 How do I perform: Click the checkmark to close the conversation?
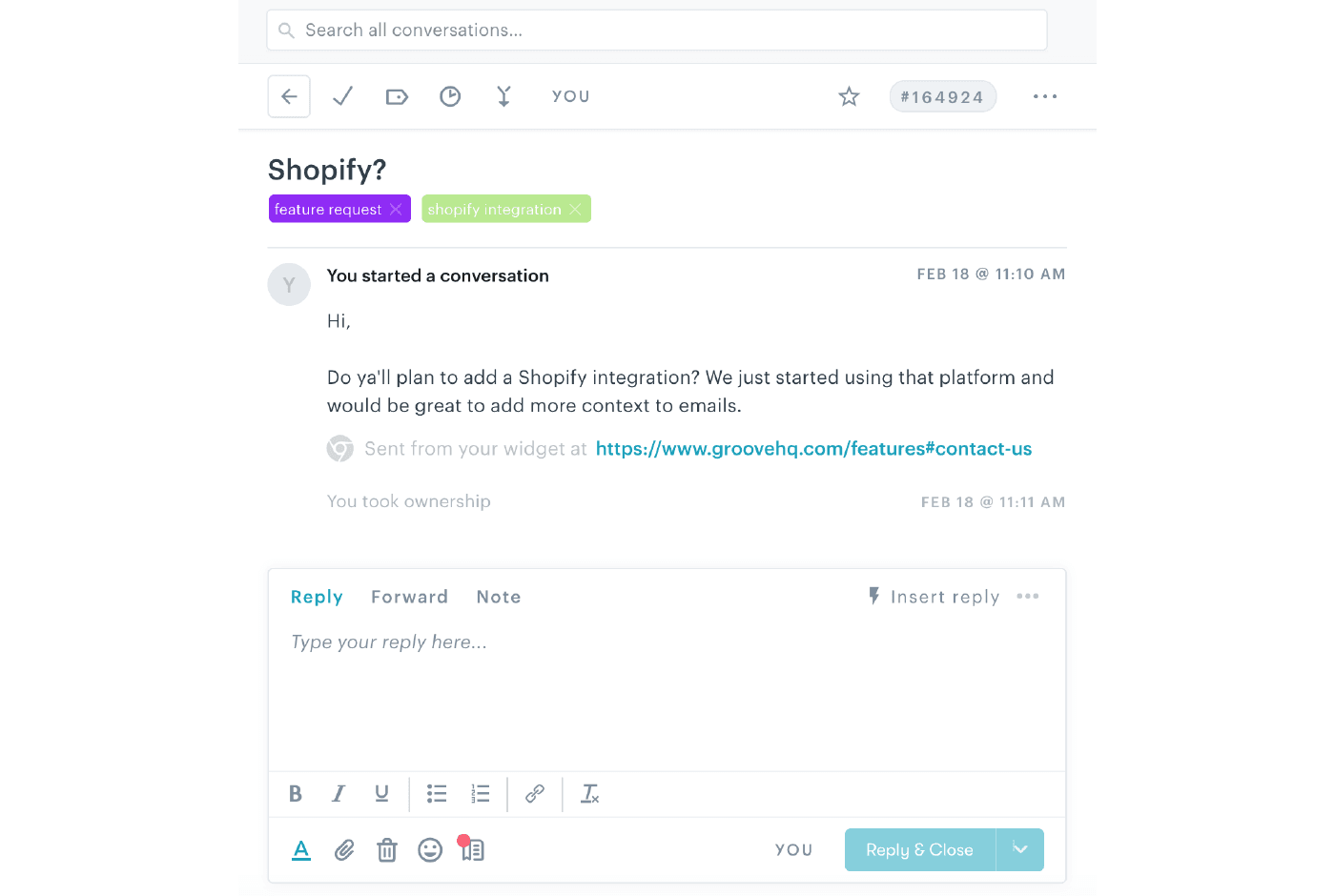pyautogui.click(x=342, y=95)
